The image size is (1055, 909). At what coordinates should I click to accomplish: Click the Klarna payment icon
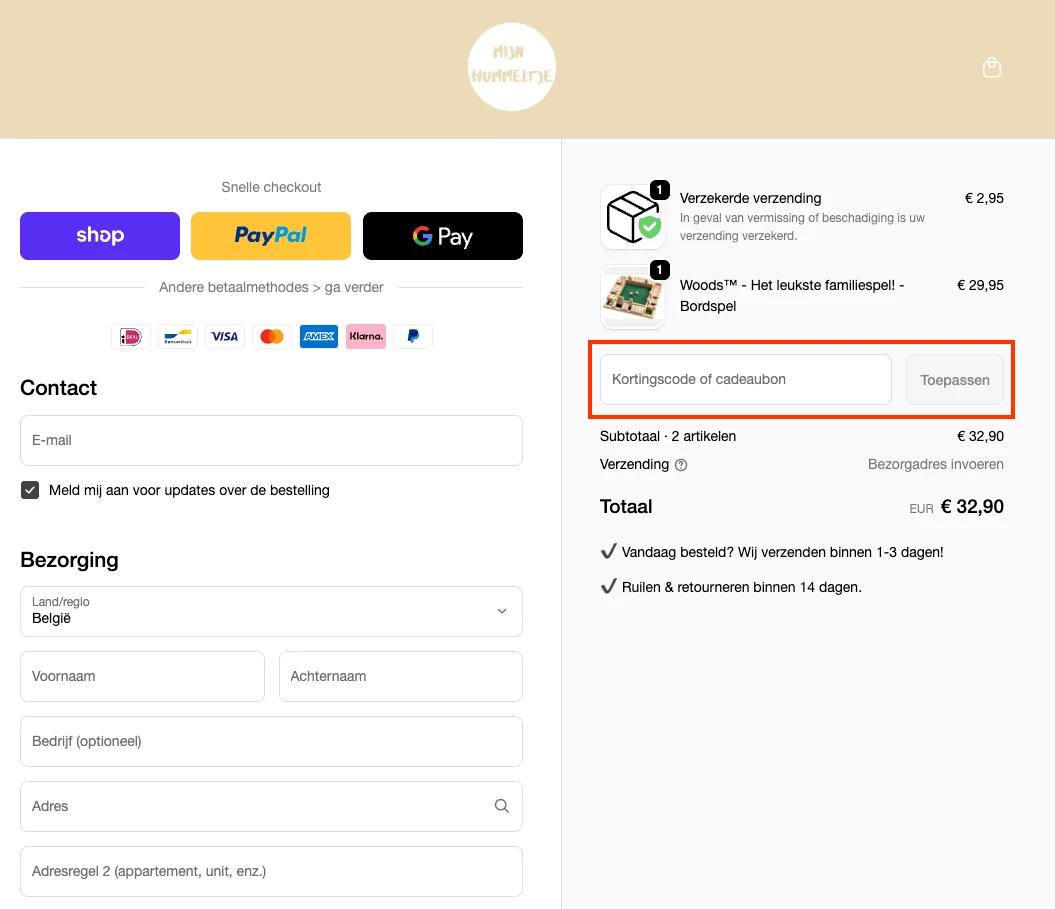[x=366, y=337]
